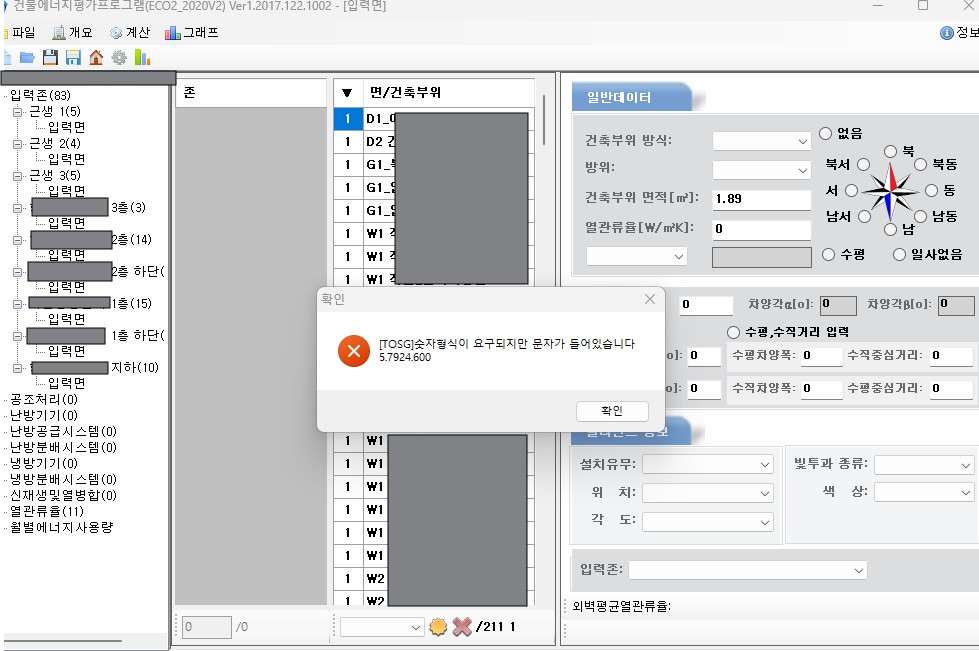Click the bar chart graph toolbar icon
This screenshot has height=651, width=979.
coord(142,57)
